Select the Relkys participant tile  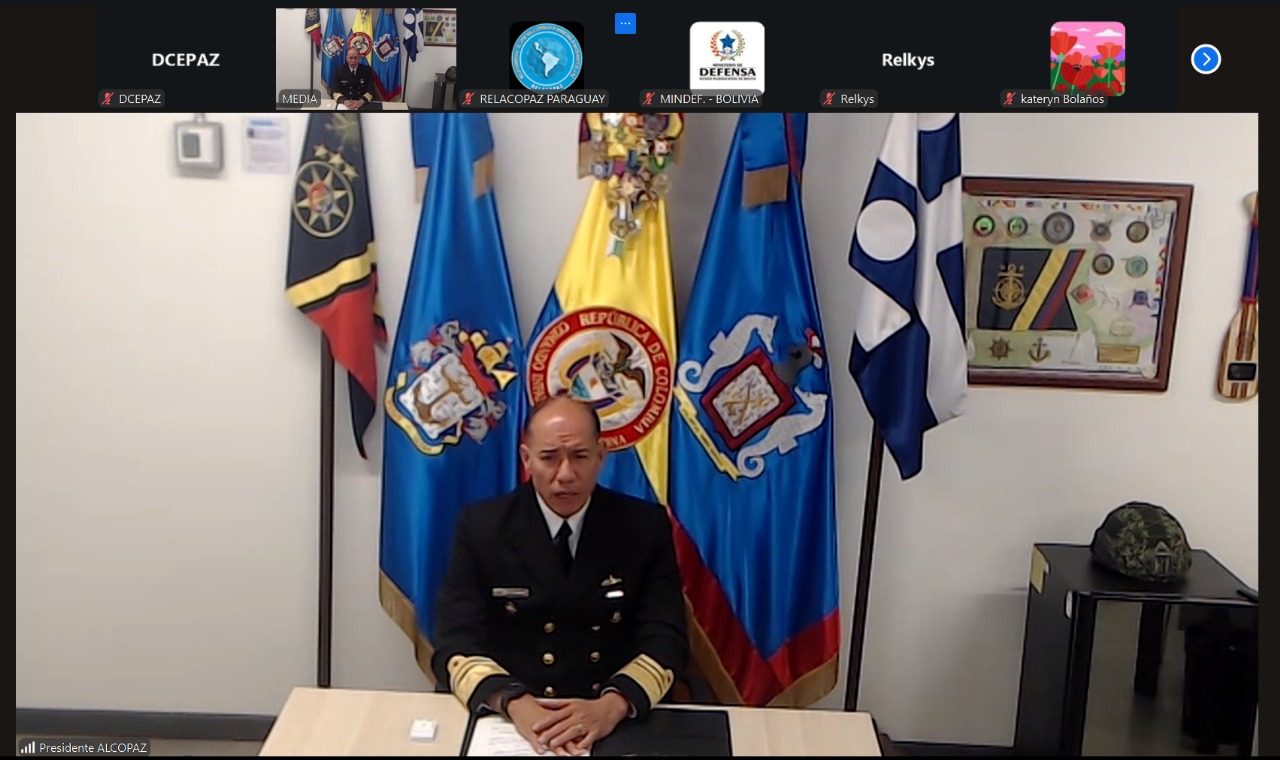pos(907,59)
